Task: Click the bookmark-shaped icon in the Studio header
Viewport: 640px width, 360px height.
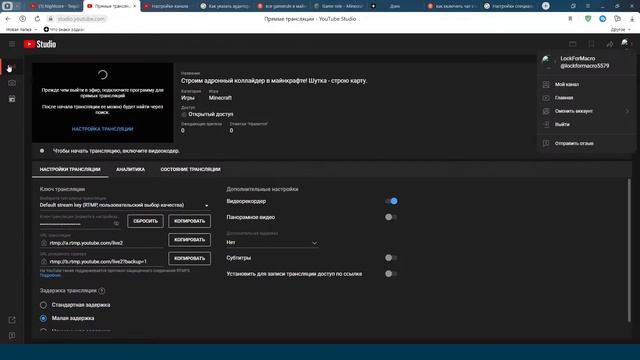Action: [591, 44]
